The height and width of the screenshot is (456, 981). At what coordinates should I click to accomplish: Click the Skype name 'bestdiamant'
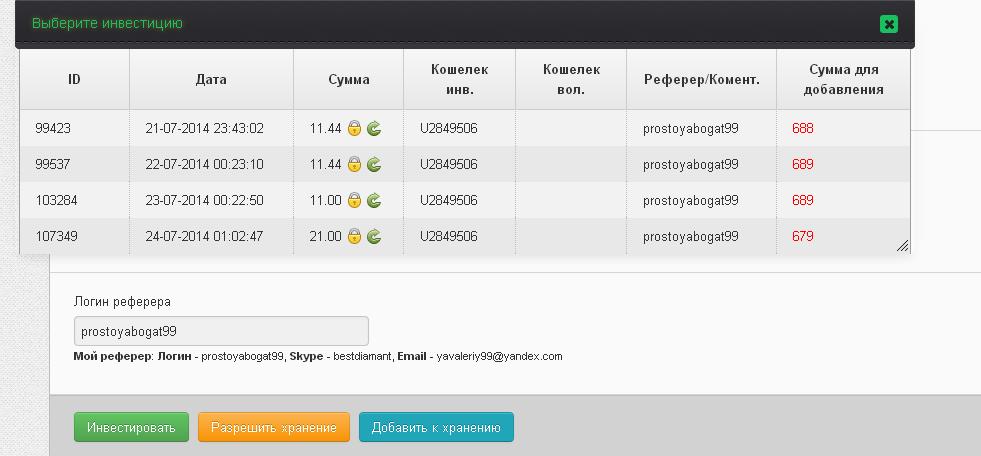[x=362, y=357]
